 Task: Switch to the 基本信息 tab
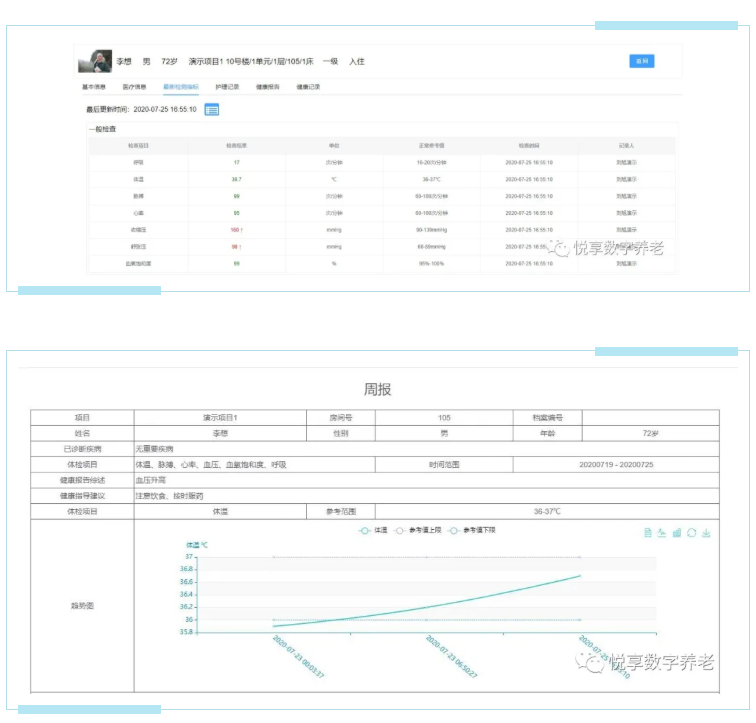point(94,87)
